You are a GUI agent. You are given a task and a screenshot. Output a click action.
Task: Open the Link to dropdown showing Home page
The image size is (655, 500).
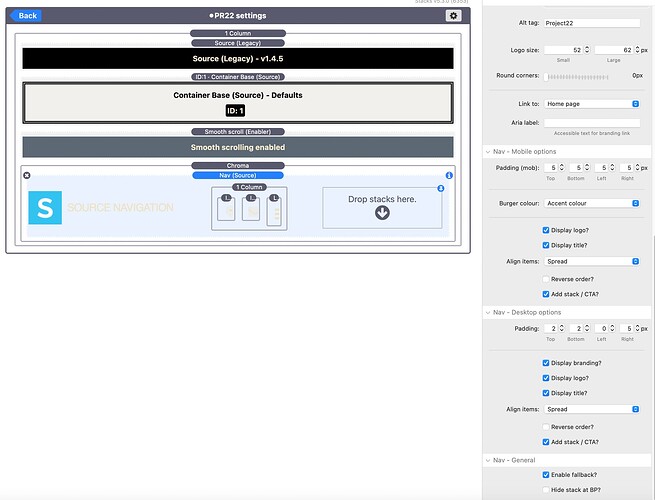(592, 103)
